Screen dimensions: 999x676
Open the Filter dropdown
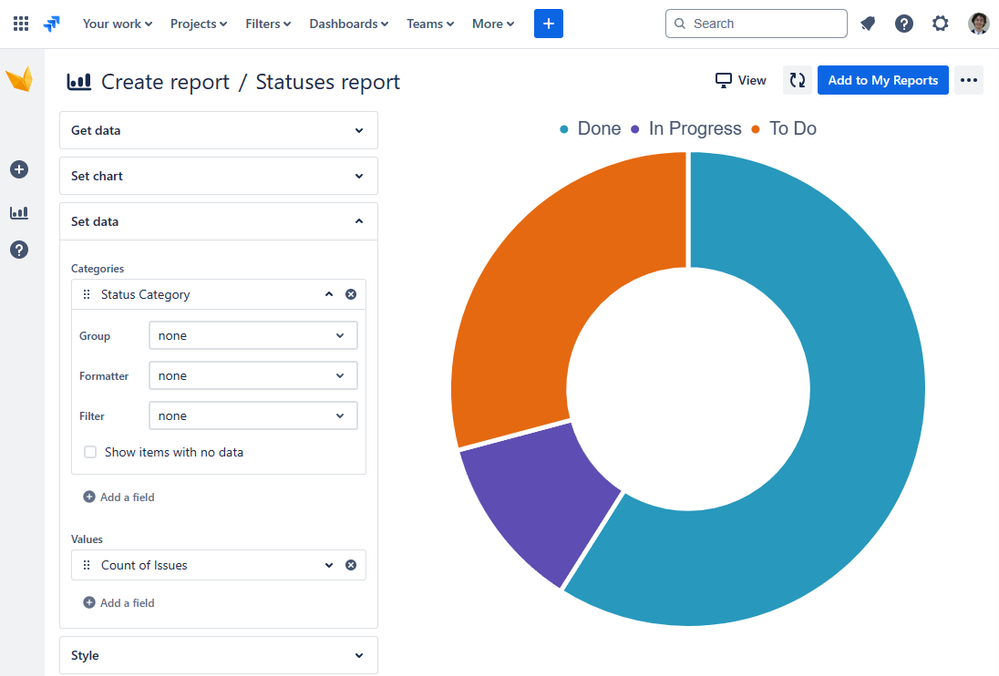tap(253, 416)
